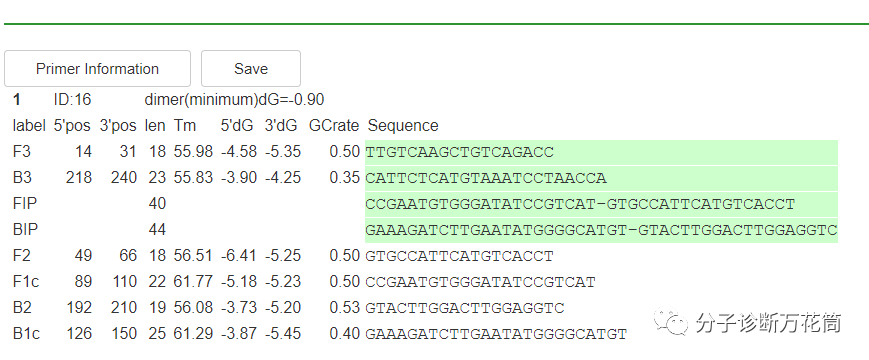Select the B3 primer sequence text
869x360 pixels.
click(486, 178)
